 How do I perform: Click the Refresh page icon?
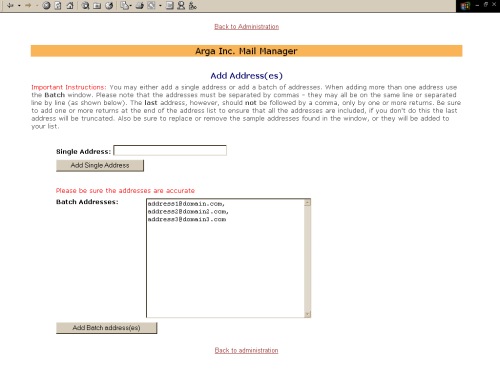58,5
